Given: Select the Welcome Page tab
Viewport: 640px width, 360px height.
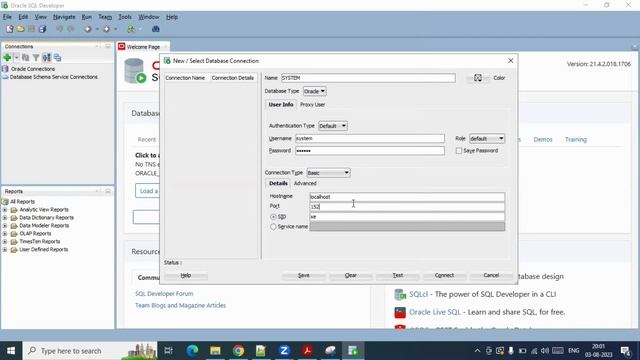Looking at the screenshot, I should (143, 47).
